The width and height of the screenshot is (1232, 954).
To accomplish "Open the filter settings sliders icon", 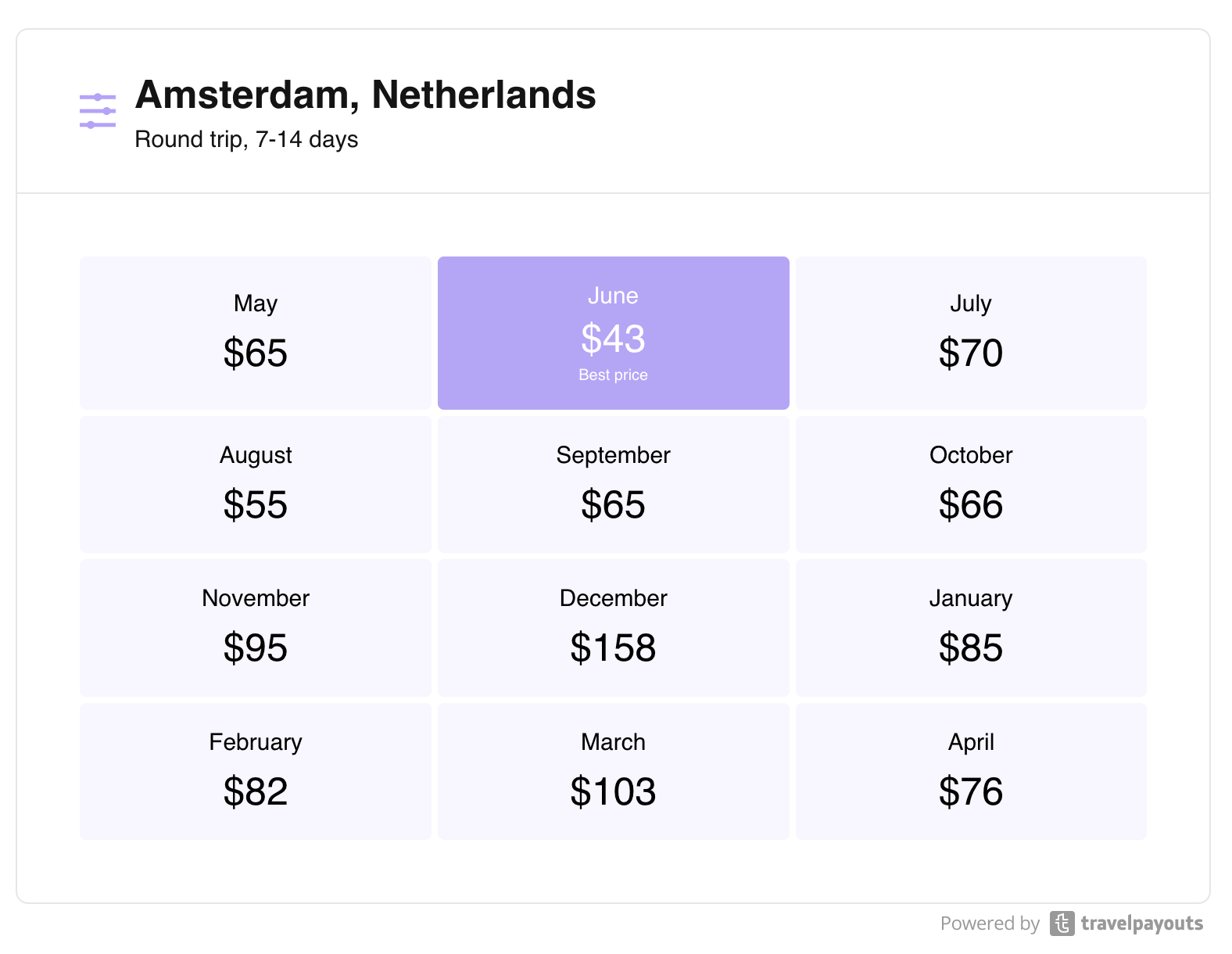I will pyautogui.click(x=98, y=111).
